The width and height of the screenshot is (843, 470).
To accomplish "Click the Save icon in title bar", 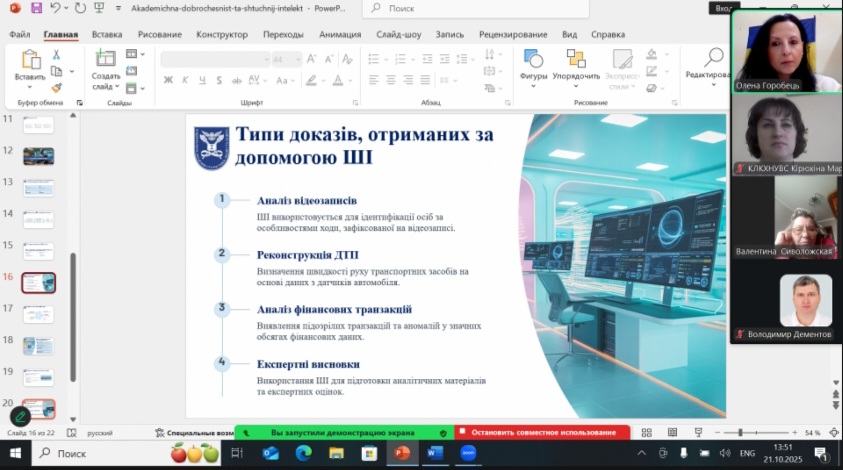I will 36,8.
